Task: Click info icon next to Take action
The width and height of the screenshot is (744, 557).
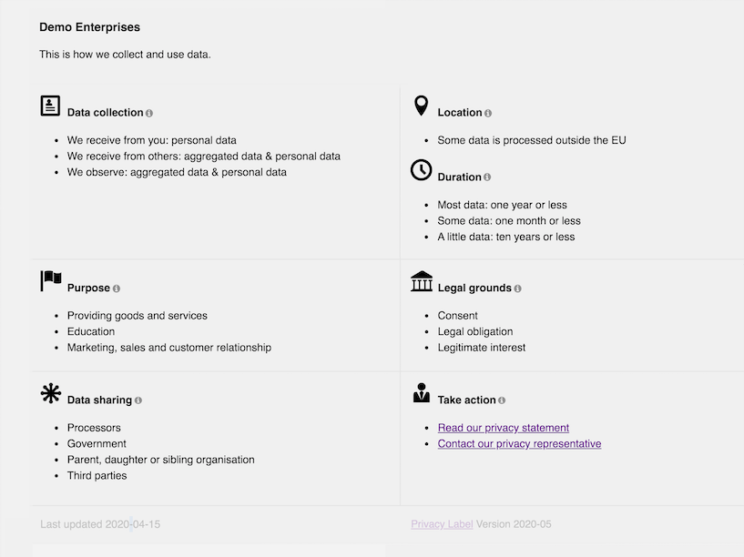Action: [x=502, y=400]
